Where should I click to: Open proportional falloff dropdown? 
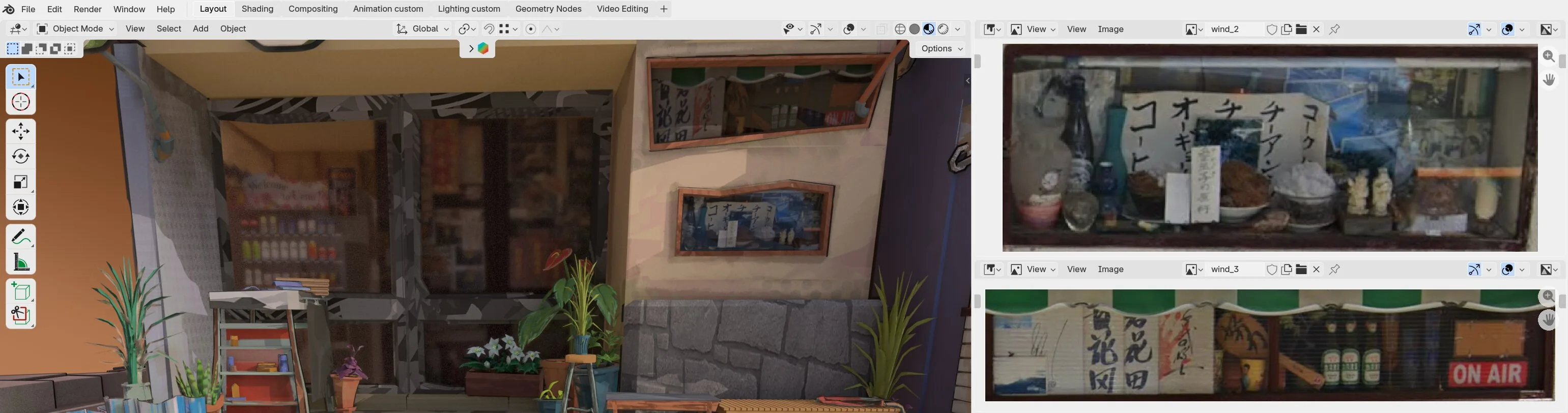point(551,29)
